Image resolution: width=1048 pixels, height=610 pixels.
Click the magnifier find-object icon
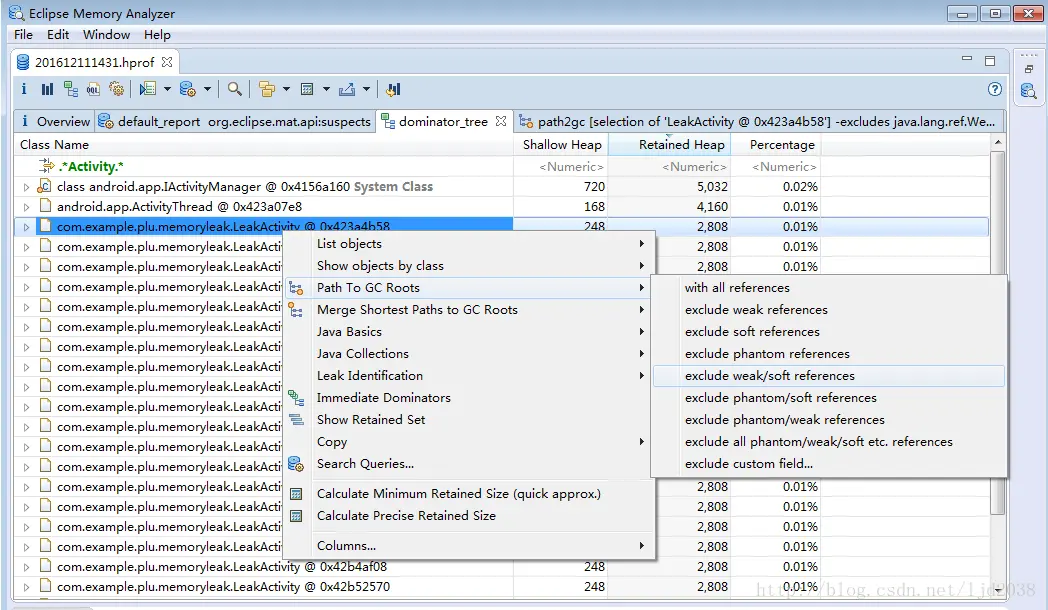point(234,89)
